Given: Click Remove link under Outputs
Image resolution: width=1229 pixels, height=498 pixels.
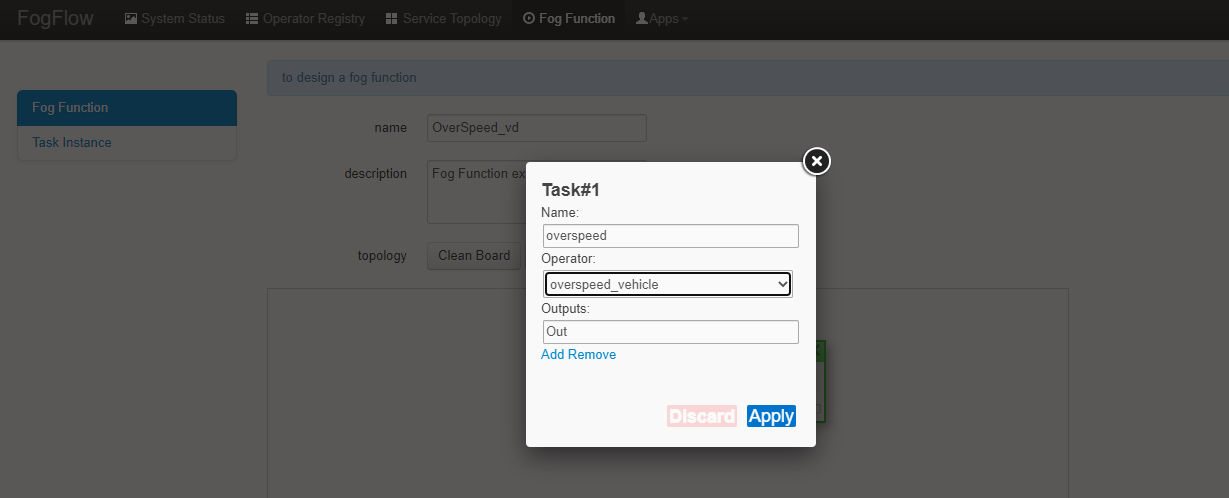Looking at the screenshot, I should coord(593,355).
